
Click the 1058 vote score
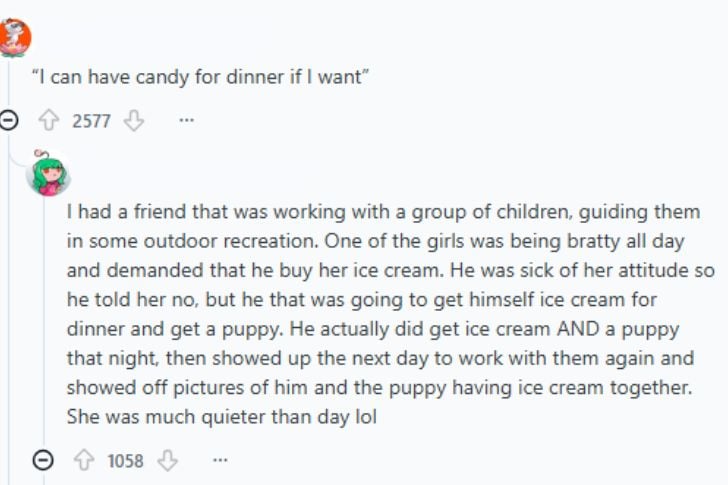click(x=126, y=461)
